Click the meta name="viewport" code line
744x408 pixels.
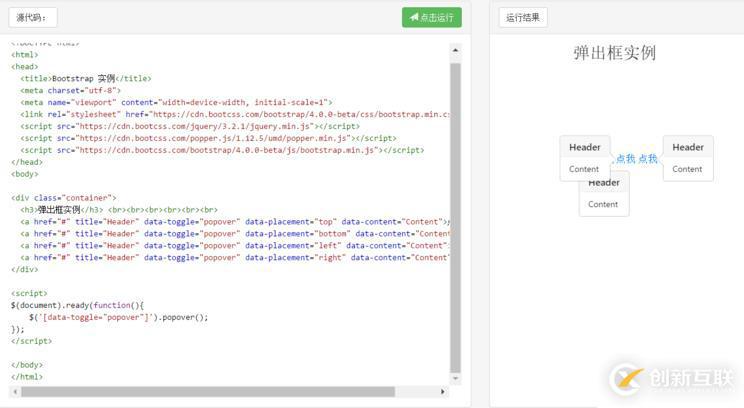(177, 102)
